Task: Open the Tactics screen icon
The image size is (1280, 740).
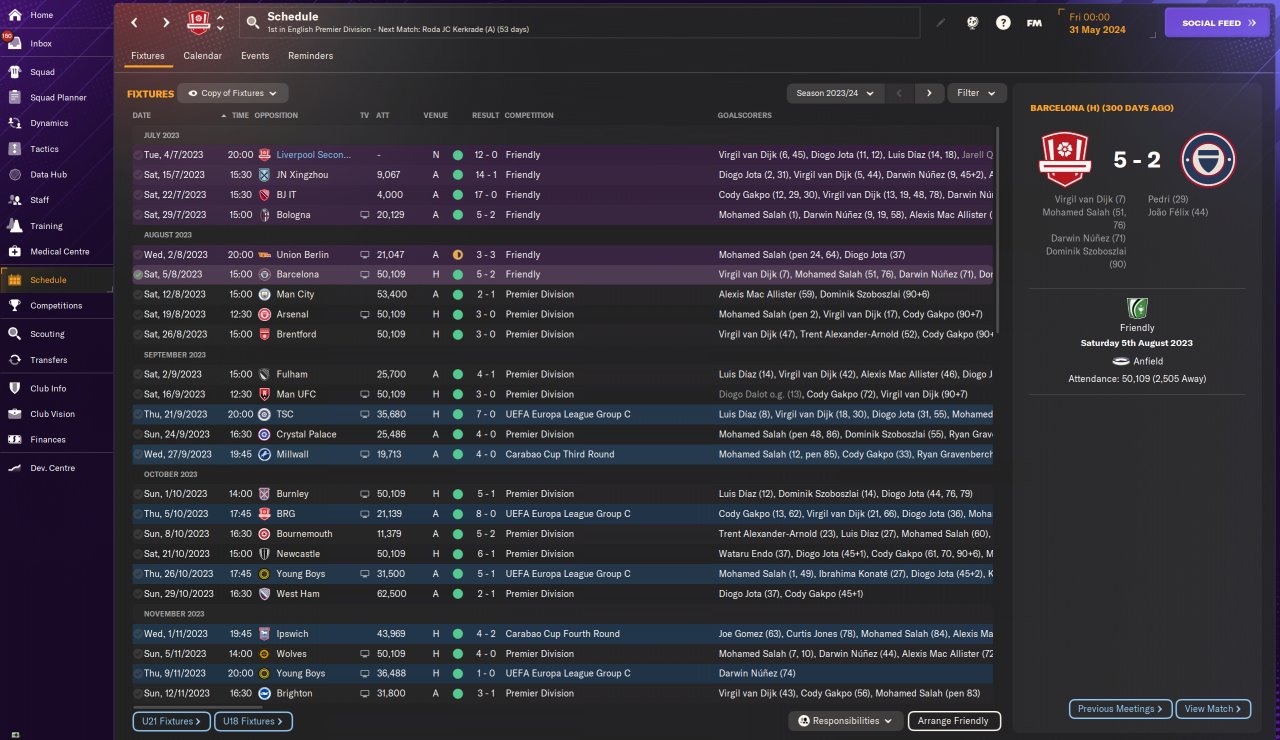Action: [15, 149]
